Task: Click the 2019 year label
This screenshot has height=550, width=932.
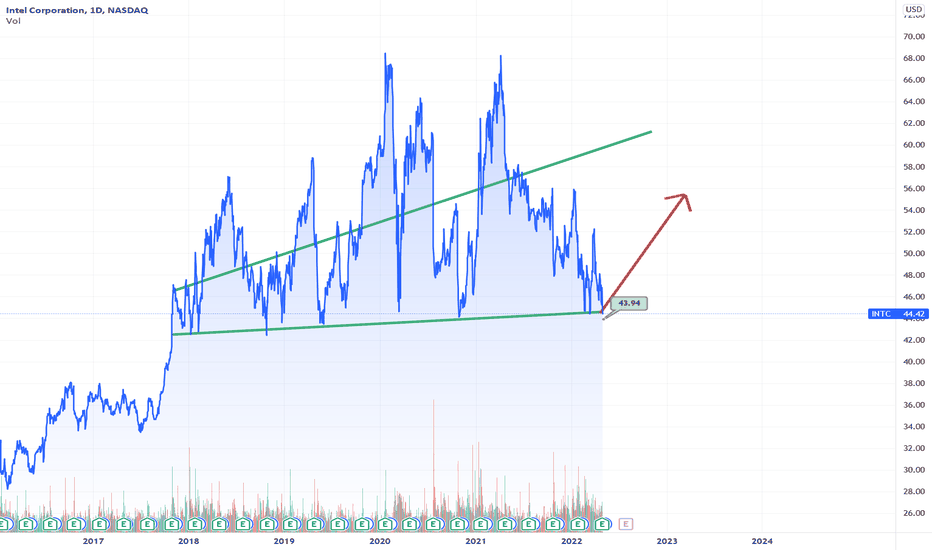Action: coord(284,540)
